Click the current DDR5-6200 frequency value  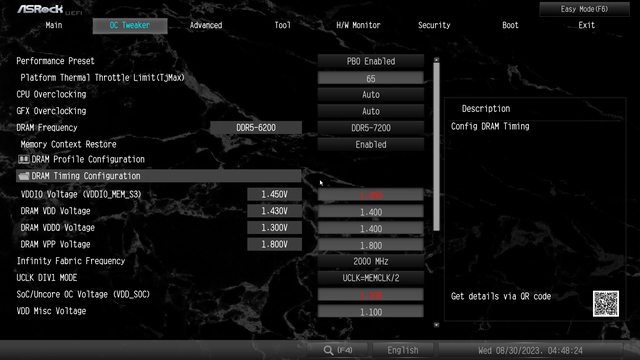click(x=256, y=128)
